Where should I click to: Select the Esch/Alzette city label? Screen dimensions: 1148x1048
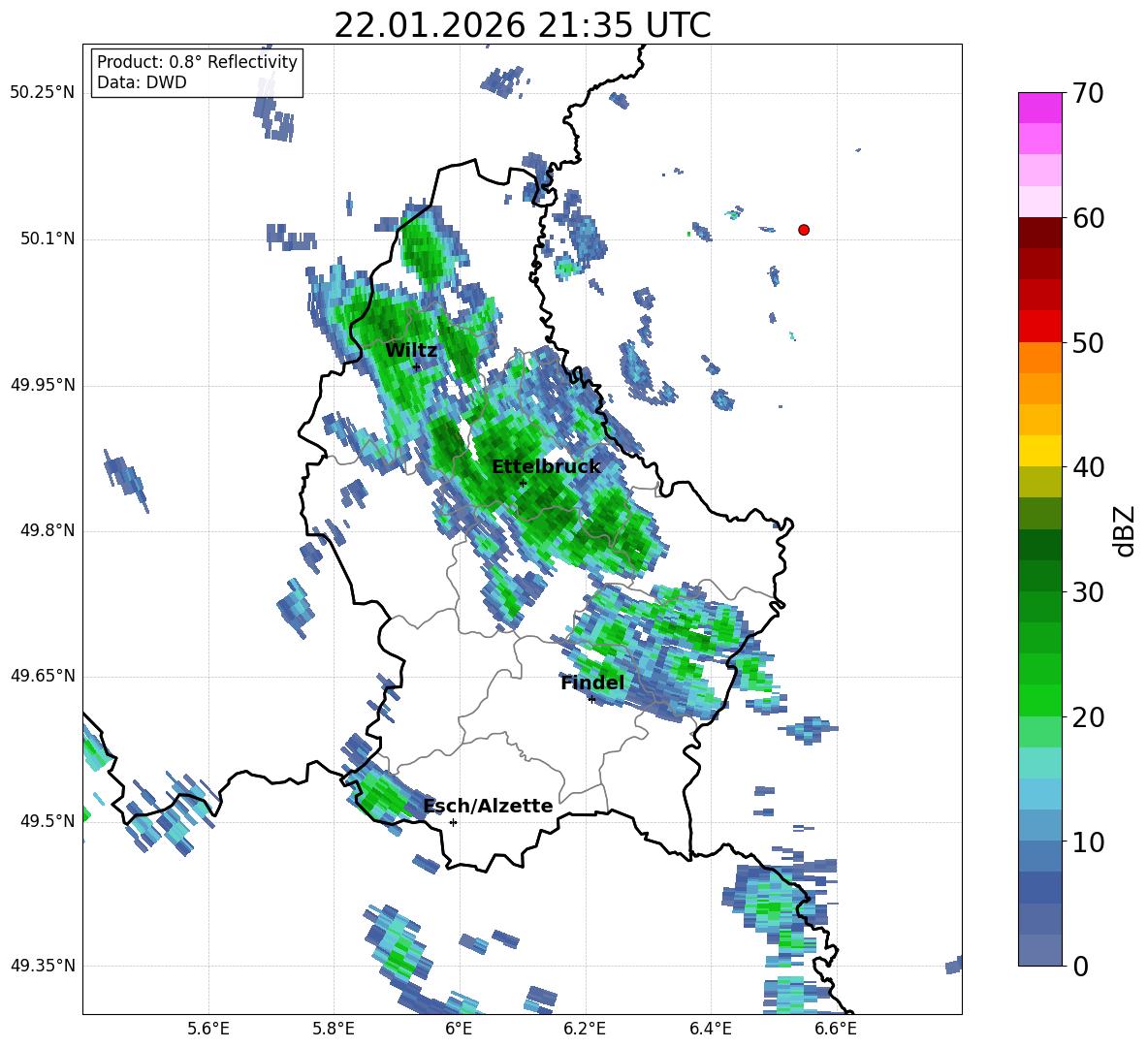[488, 806]
